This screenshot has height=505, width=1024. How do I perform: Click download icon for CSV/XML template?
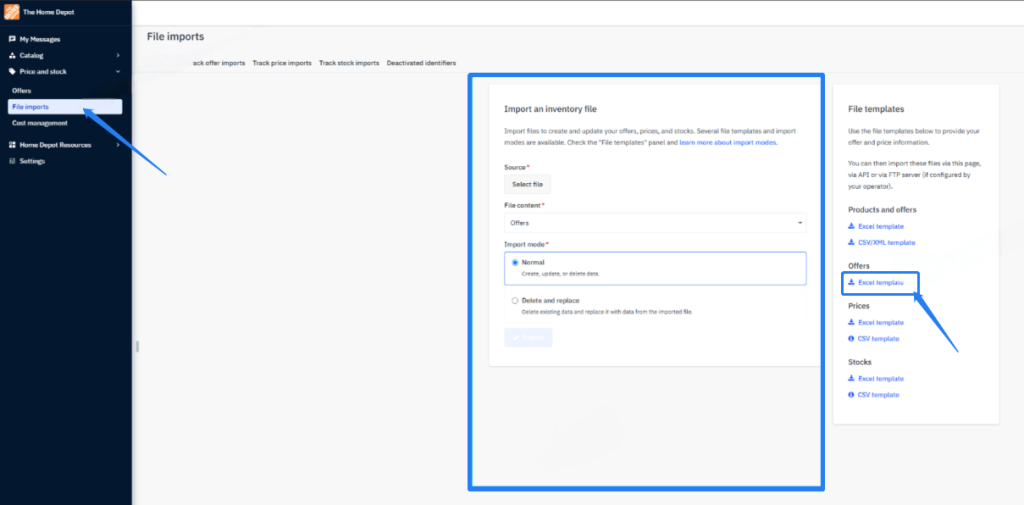tap(851, 243)
